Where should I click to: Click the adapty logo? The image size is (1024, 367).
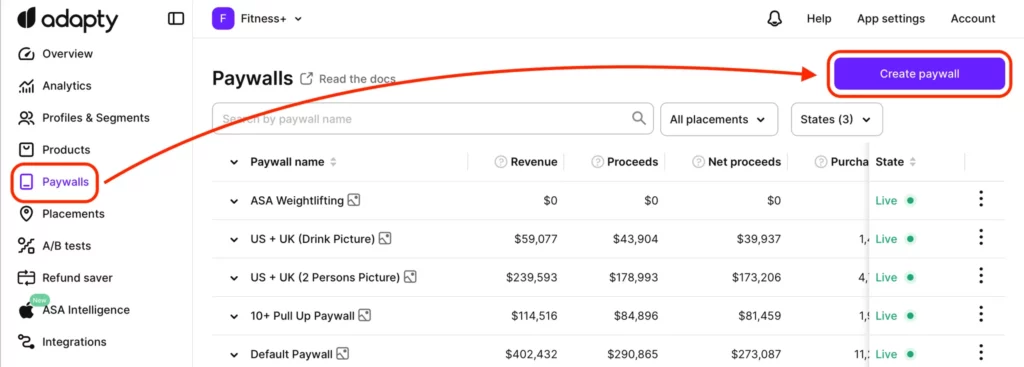(68, 19)
